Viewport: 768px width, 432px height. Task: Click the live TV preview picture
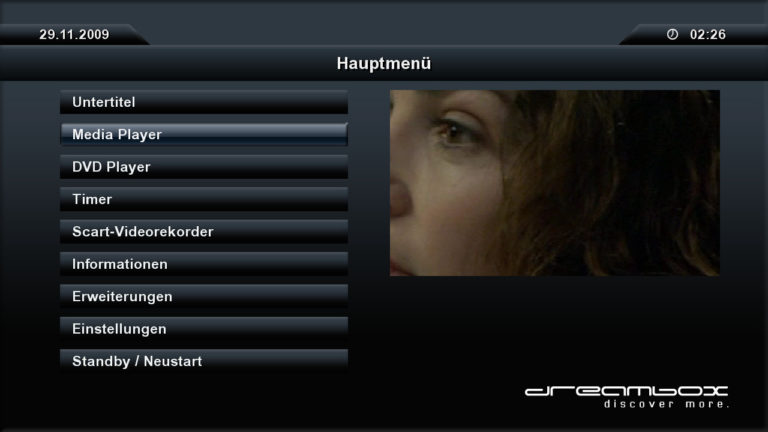(x=555, y=183)
